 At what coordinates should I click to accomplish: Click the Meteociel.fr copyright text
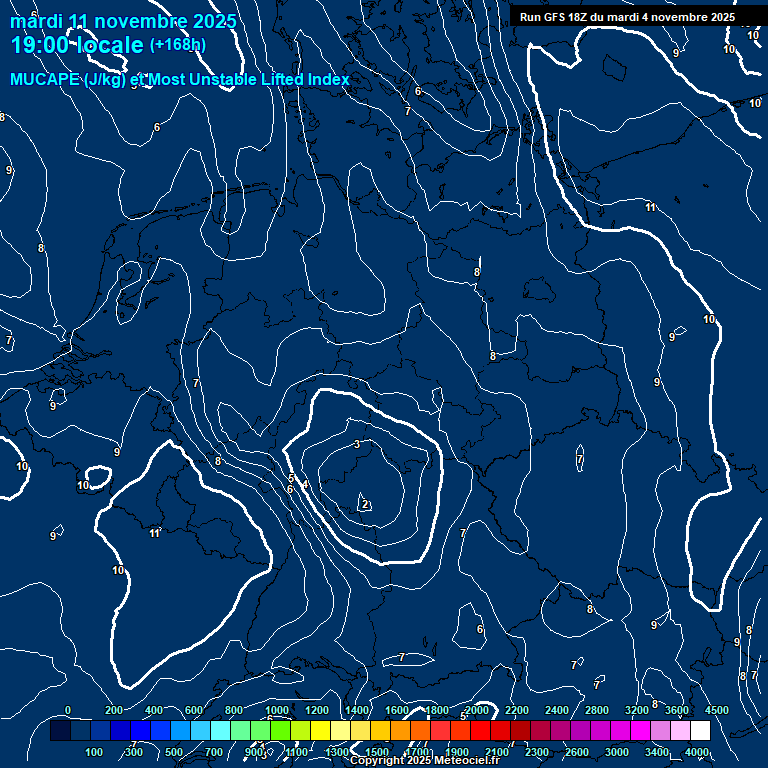pos(424,761)
